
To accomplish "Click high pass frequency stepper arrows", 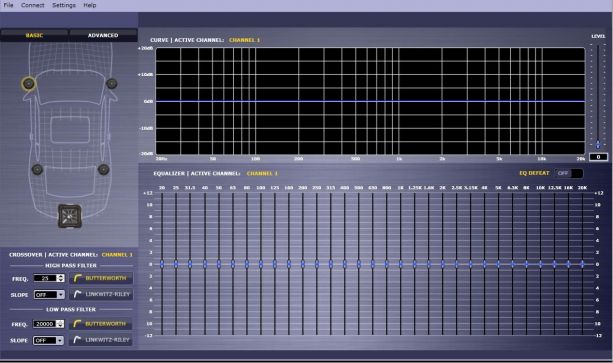I will pyautogui.click(x=61, y=278).
